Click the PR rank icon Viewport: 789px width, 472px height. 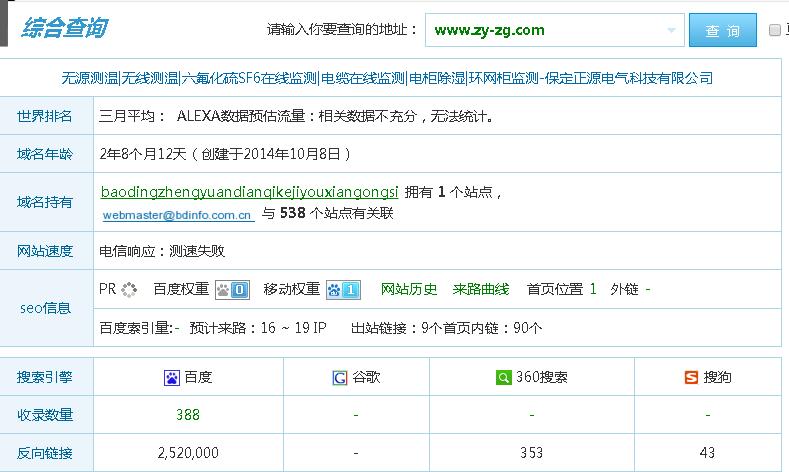pyautogui.click(x=128, y=290)
